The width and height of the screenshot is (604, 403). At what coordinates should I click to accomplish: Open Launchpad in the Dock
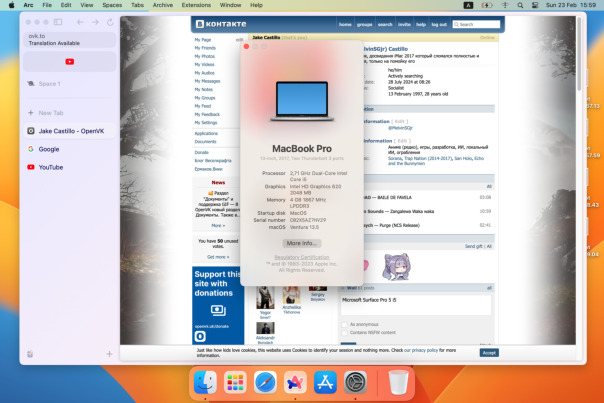tap(235, 381)
